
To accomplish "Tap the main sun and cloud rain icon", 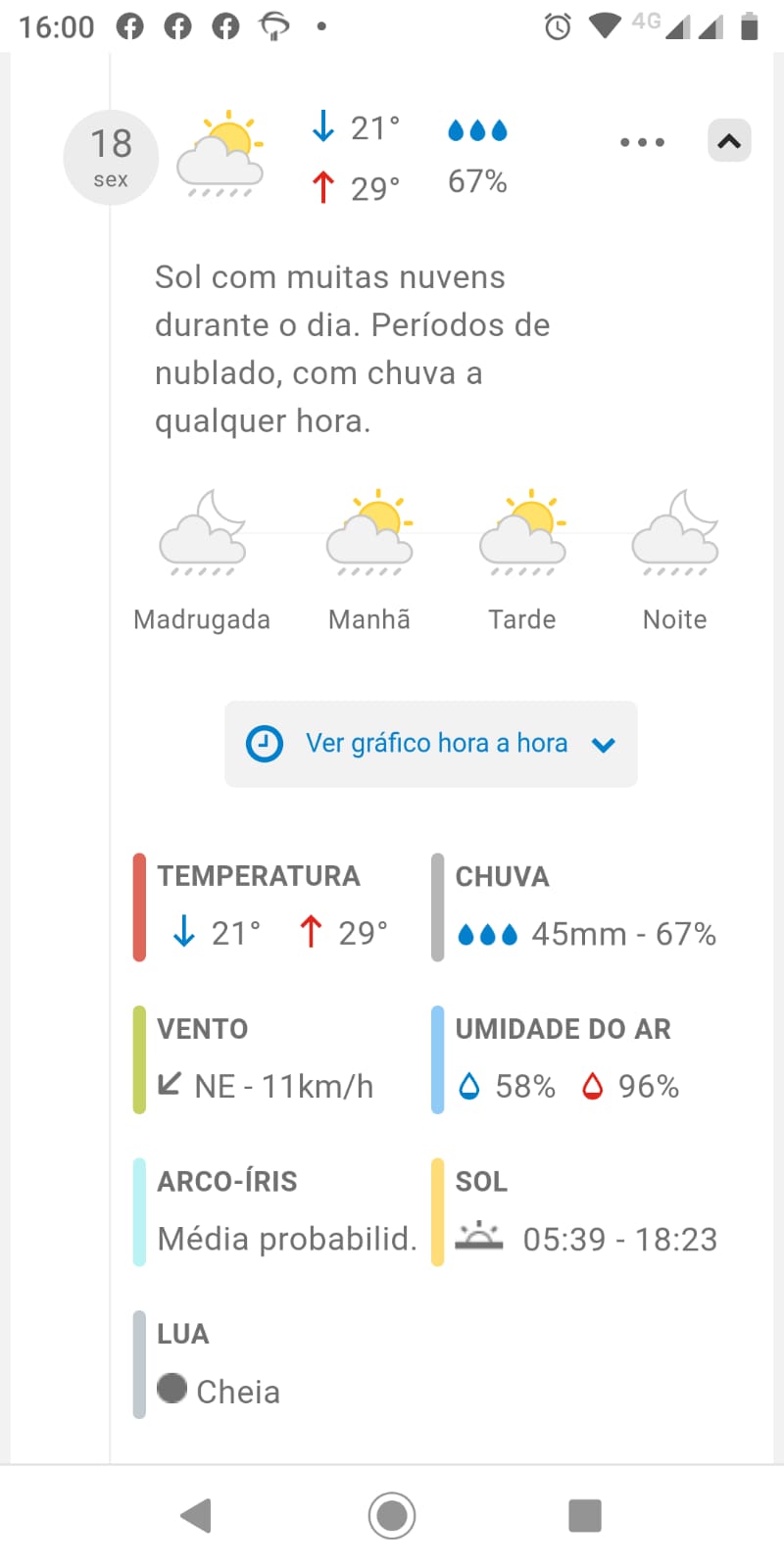I will click(x=220, y=154).
